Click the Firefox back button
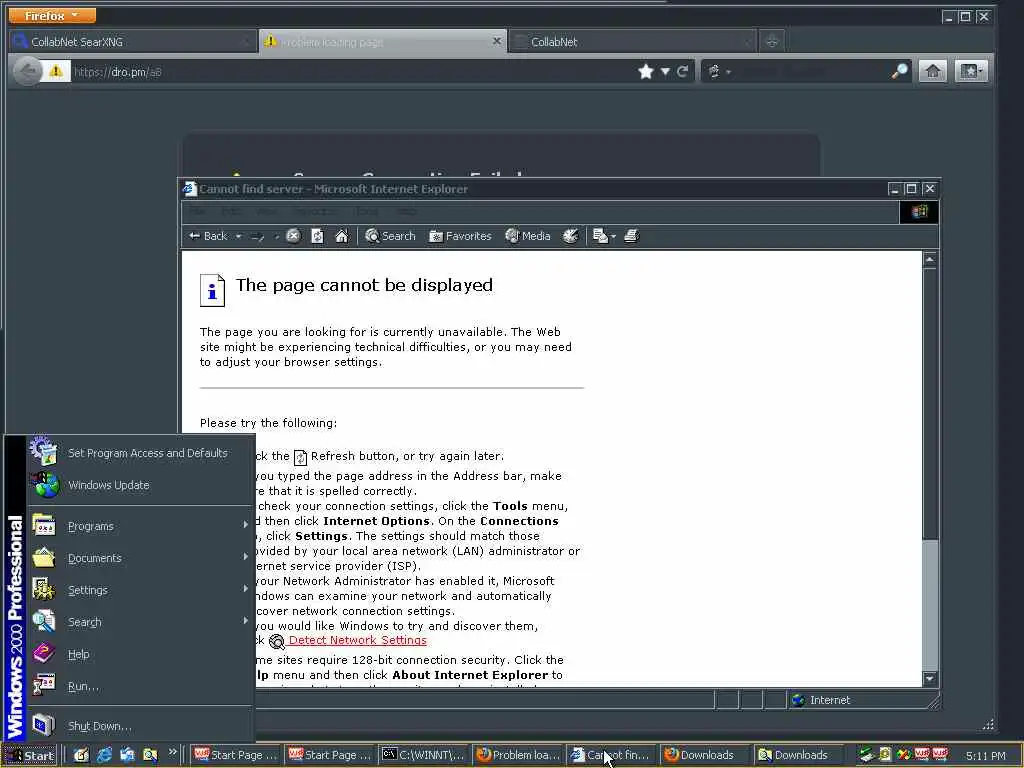This screenshot has width=1024, height=768. click(27, 71)
